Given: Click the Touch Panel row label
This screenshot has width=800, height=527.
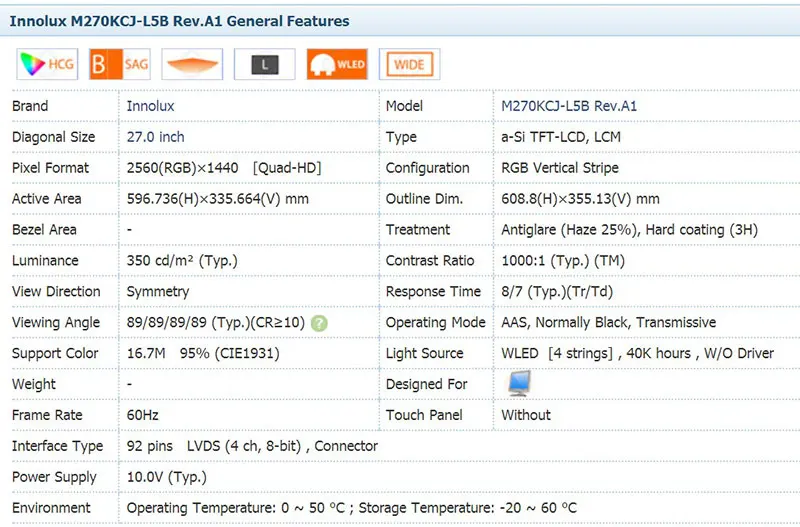Looking at the screenshot, I should pos(424,415).
